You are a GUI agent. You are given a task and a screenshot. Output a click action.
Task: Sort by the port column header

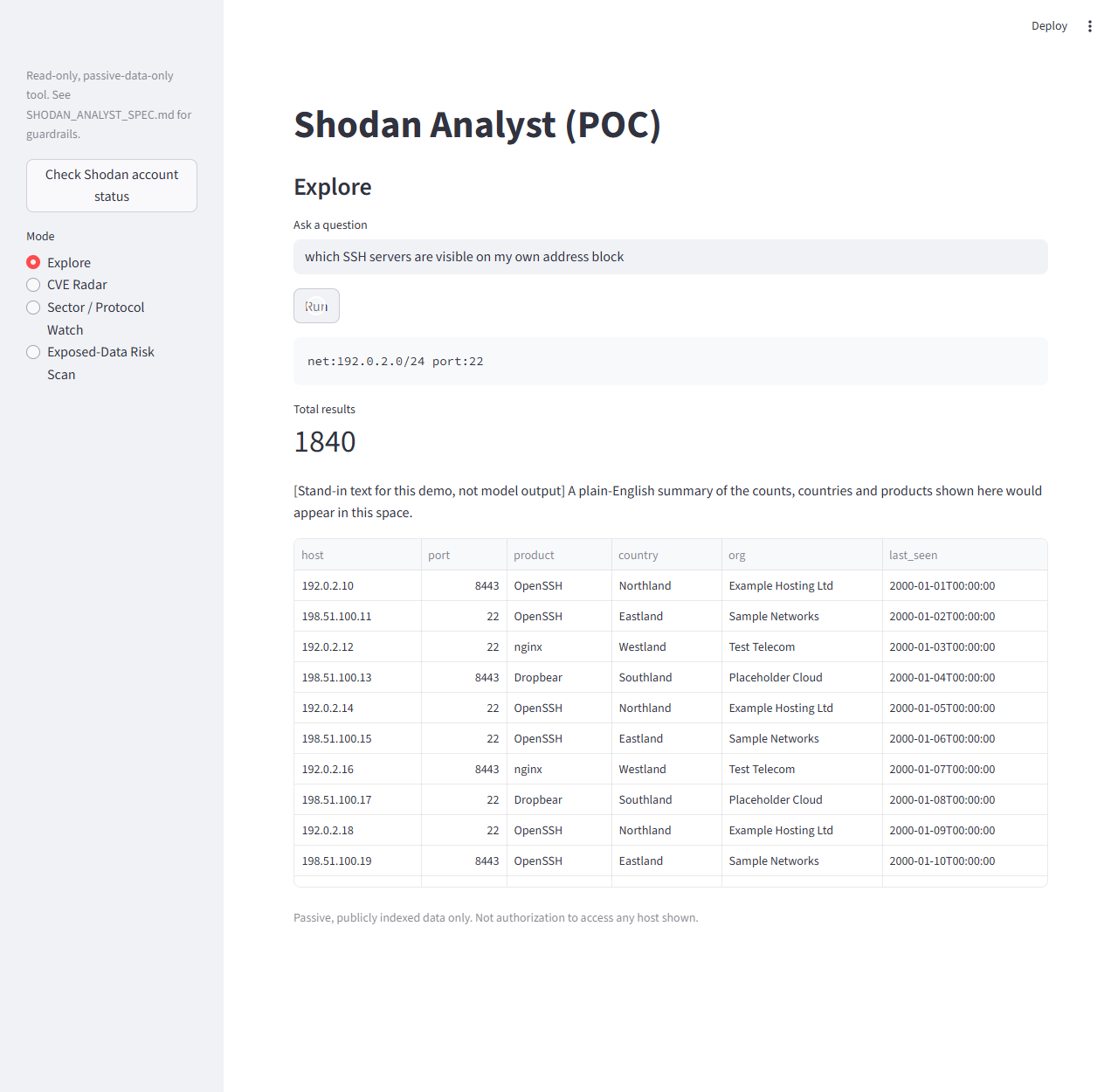pos(464,555)
